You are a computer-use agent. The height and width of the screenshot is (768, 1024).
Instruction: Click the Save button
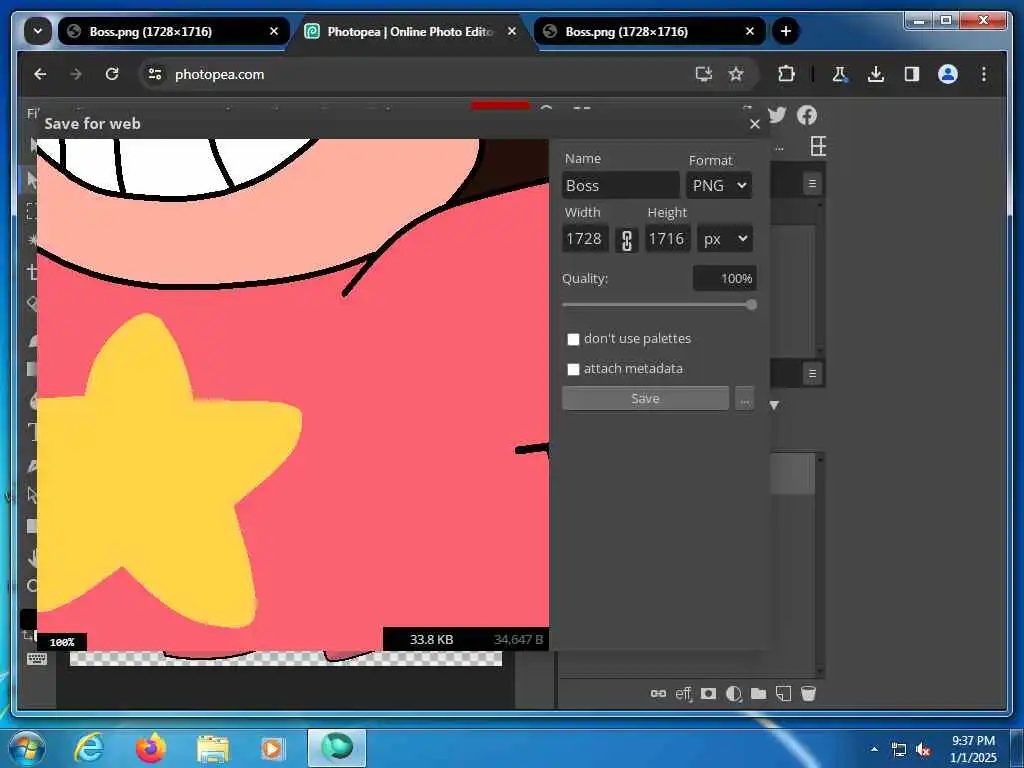pyautogui.click(x=645, y=398)
